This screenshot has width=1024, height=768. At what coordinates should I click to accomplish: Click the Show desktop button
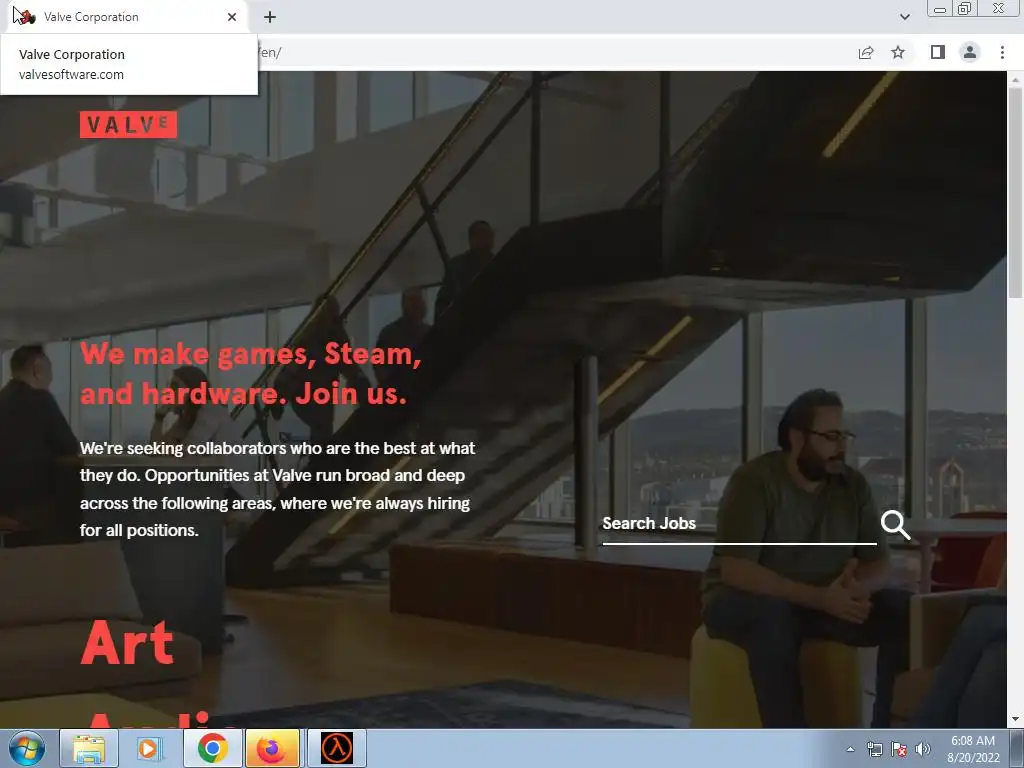pos(1017,748)
